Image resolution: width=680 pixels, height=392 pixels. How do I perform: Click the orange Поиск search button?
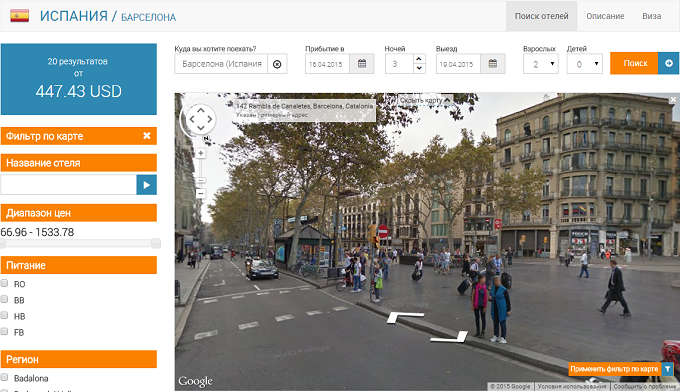(634, 63)
